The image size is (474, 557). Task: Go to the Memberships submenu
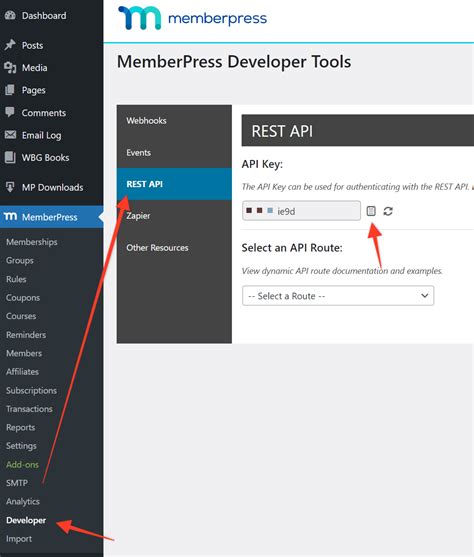point(32,242)
